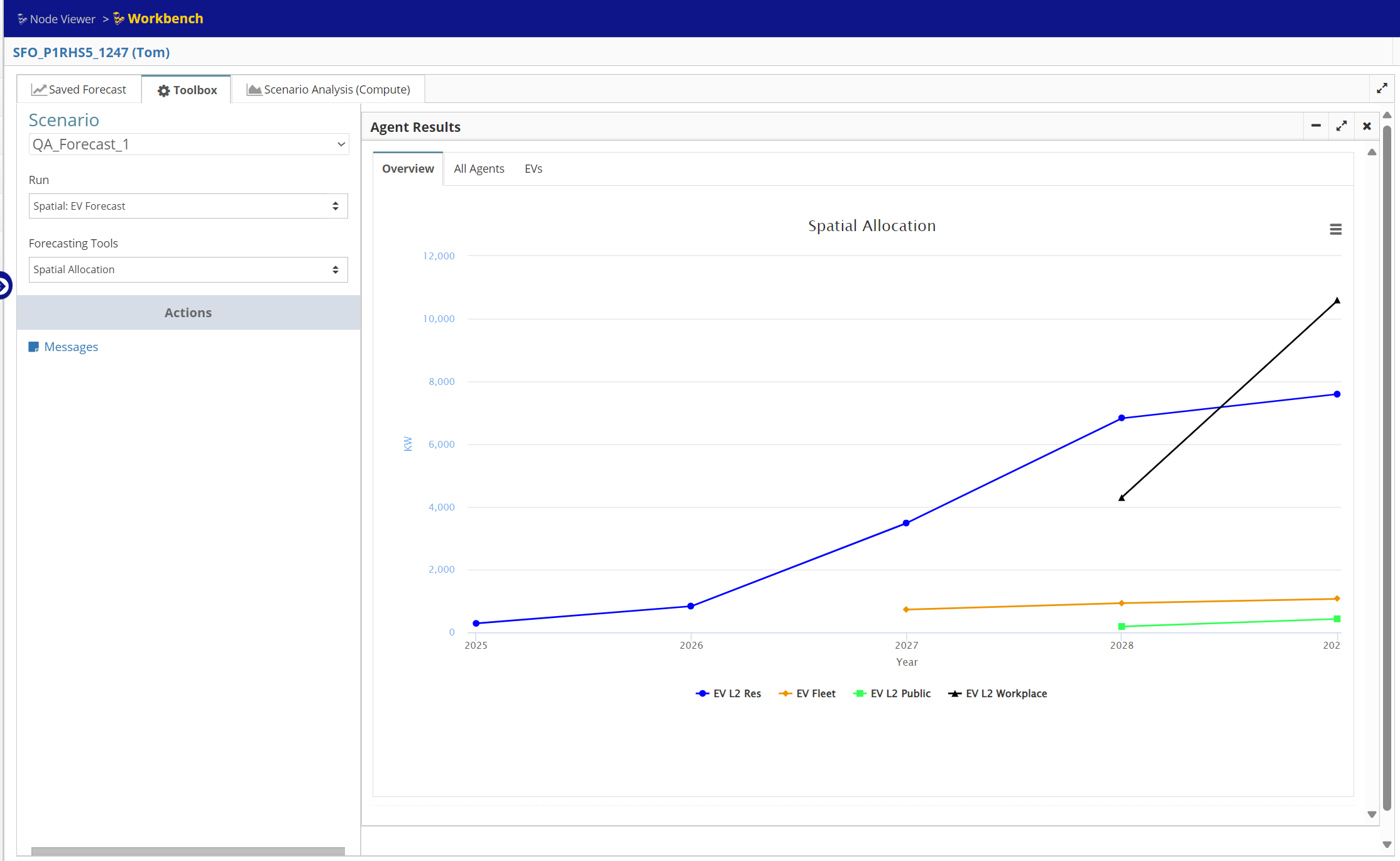
Task: Open the QA_Forecast_1 scenario dropdown
Action: pyautogui.click(x=189, y=144)
